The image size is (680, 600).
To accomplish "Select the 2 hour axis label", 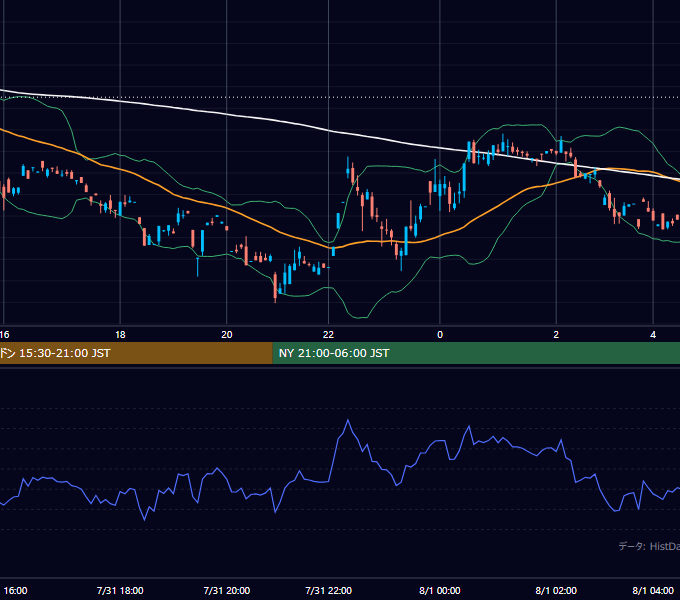I will pos(556,335).
